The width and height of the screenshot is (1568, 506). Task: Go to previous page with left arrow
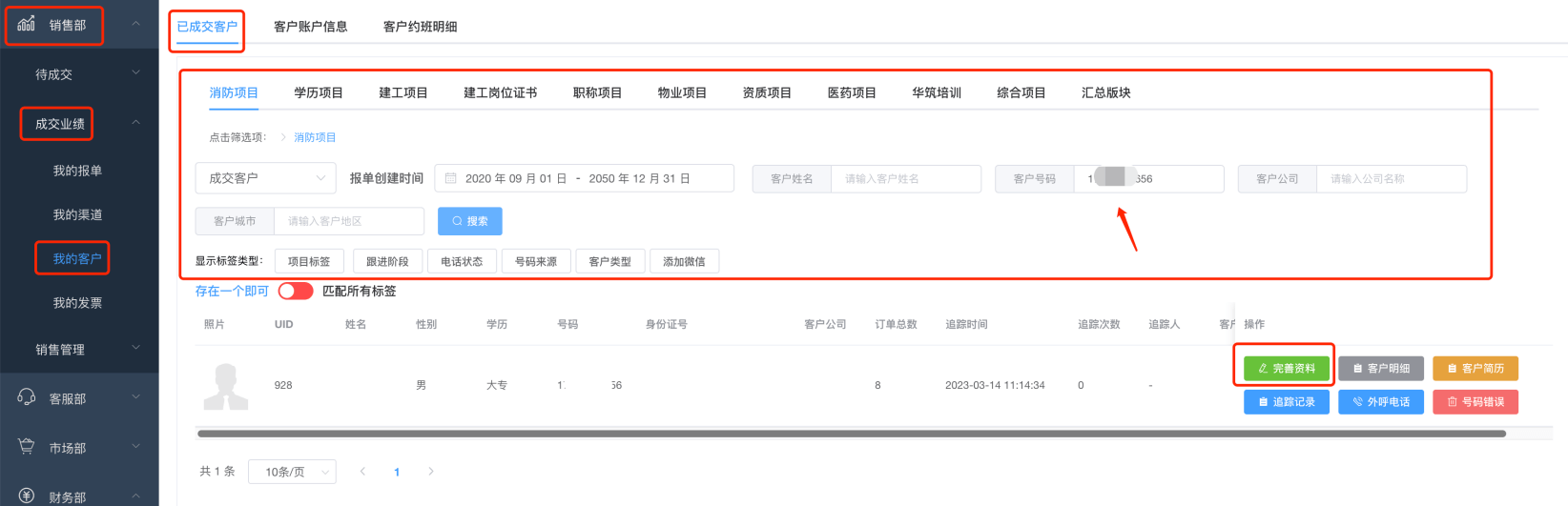coord(362,472)
